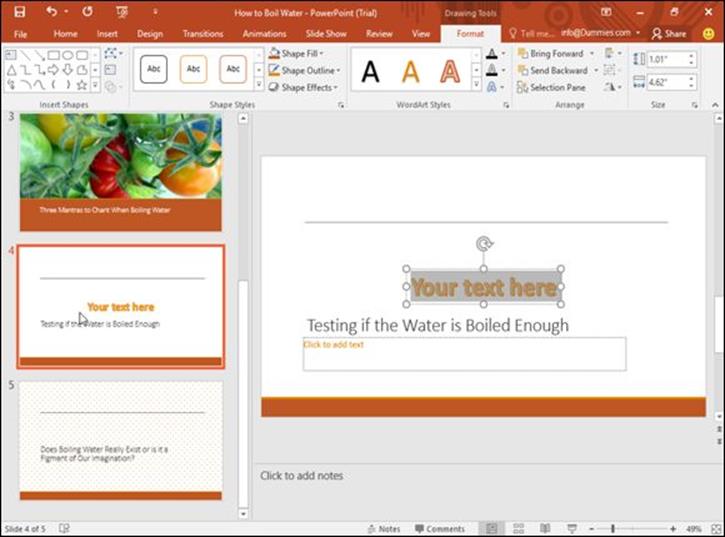The width and height of the screenshot is (725, 537).
Task: Expand the Bring Forward options arrow
Action: (592, 54)
